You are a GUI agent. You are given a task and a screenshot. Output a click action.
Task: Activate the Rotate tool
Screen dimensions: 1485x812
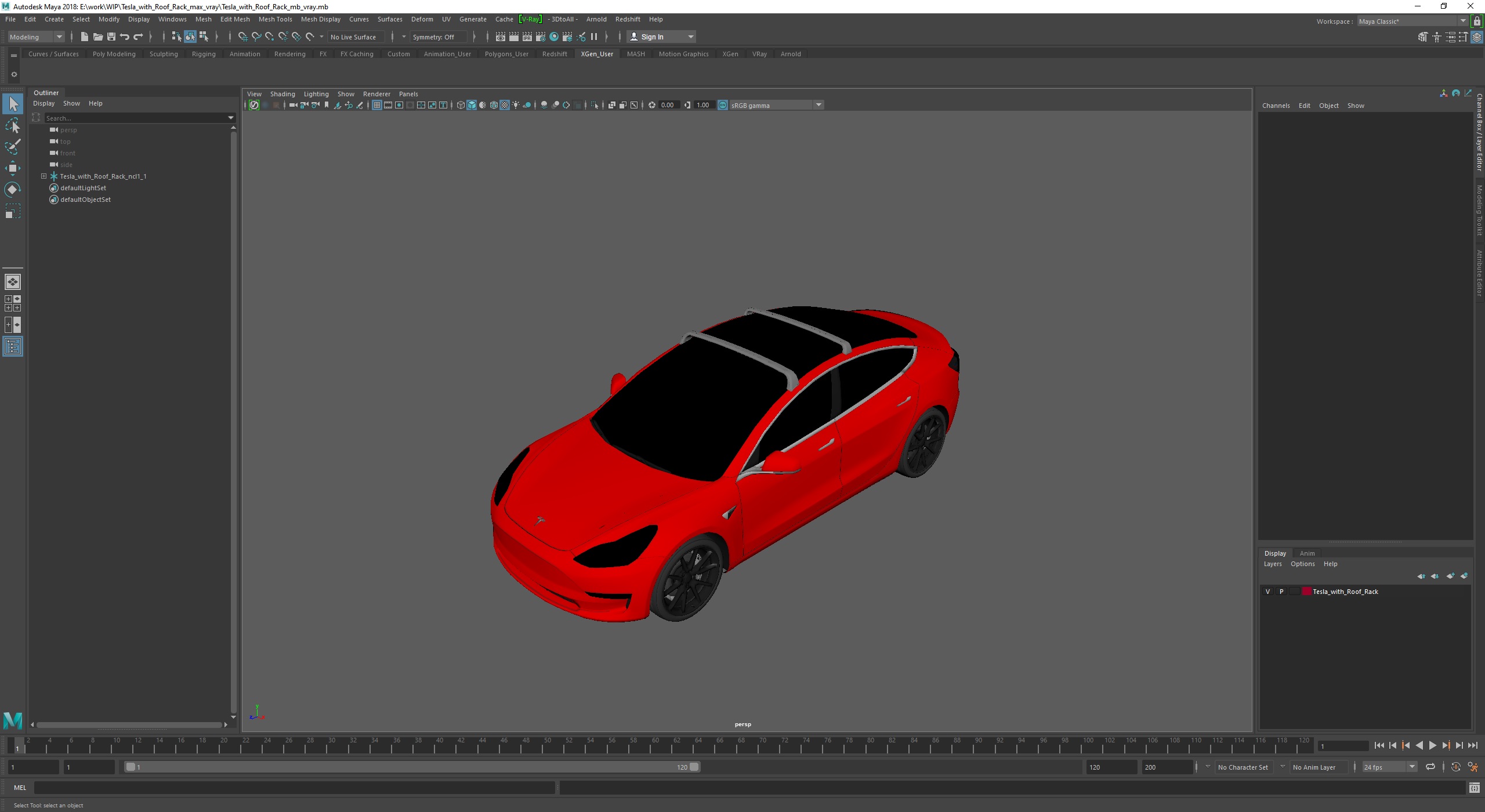point(13,190)
